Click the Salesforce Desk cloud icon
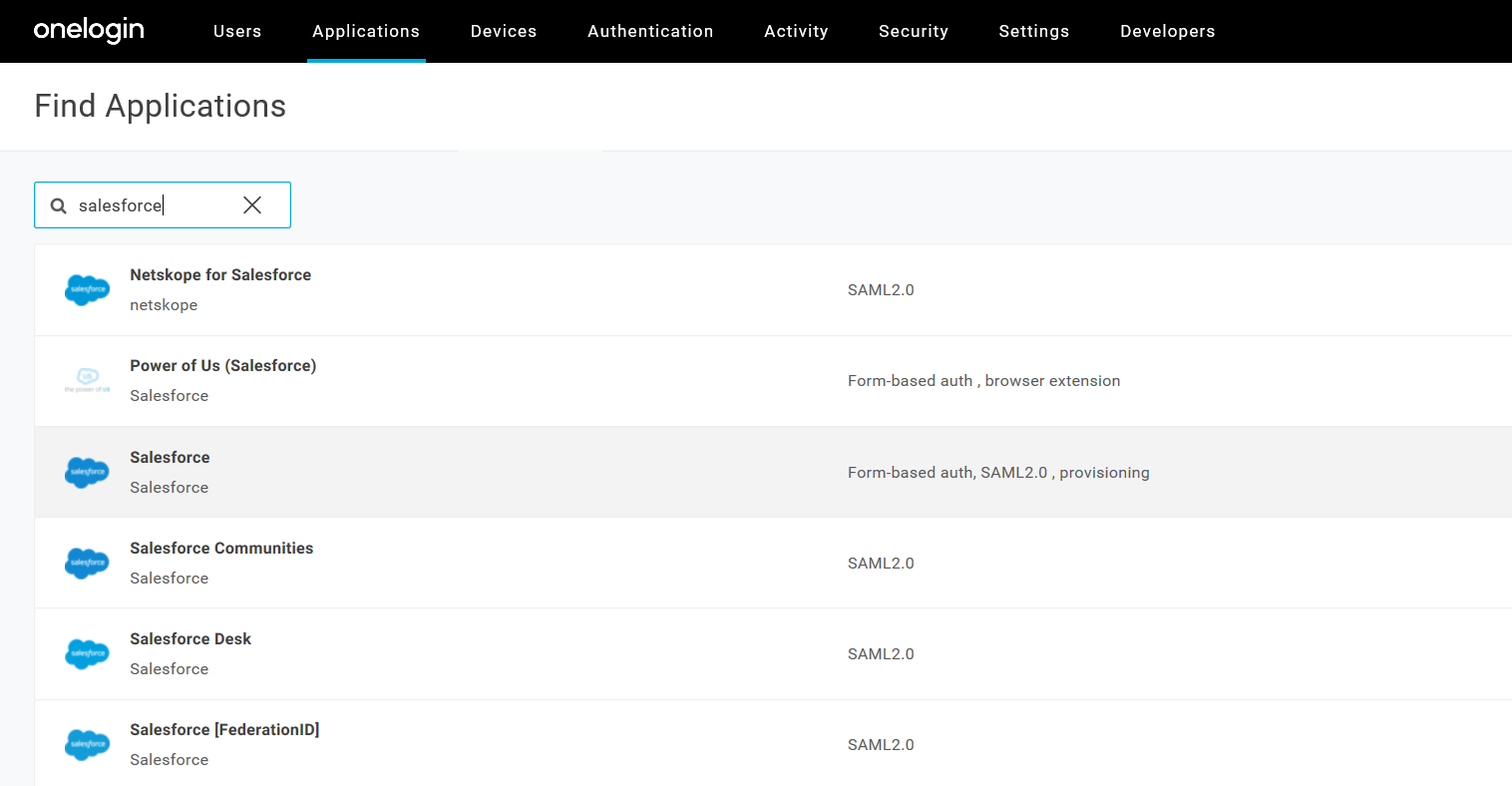Image resolution: width=1512 pixels, height=786 pixels. 87,653
